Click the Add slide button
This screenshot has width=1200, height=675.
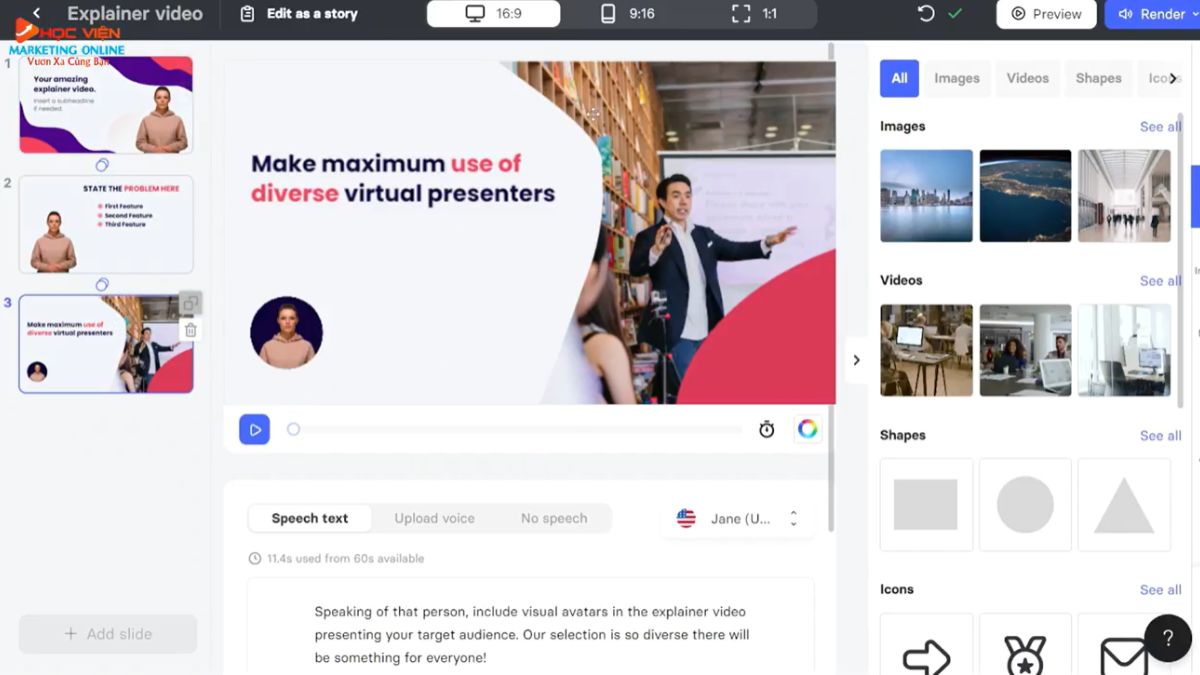click(x=108, y=634)
